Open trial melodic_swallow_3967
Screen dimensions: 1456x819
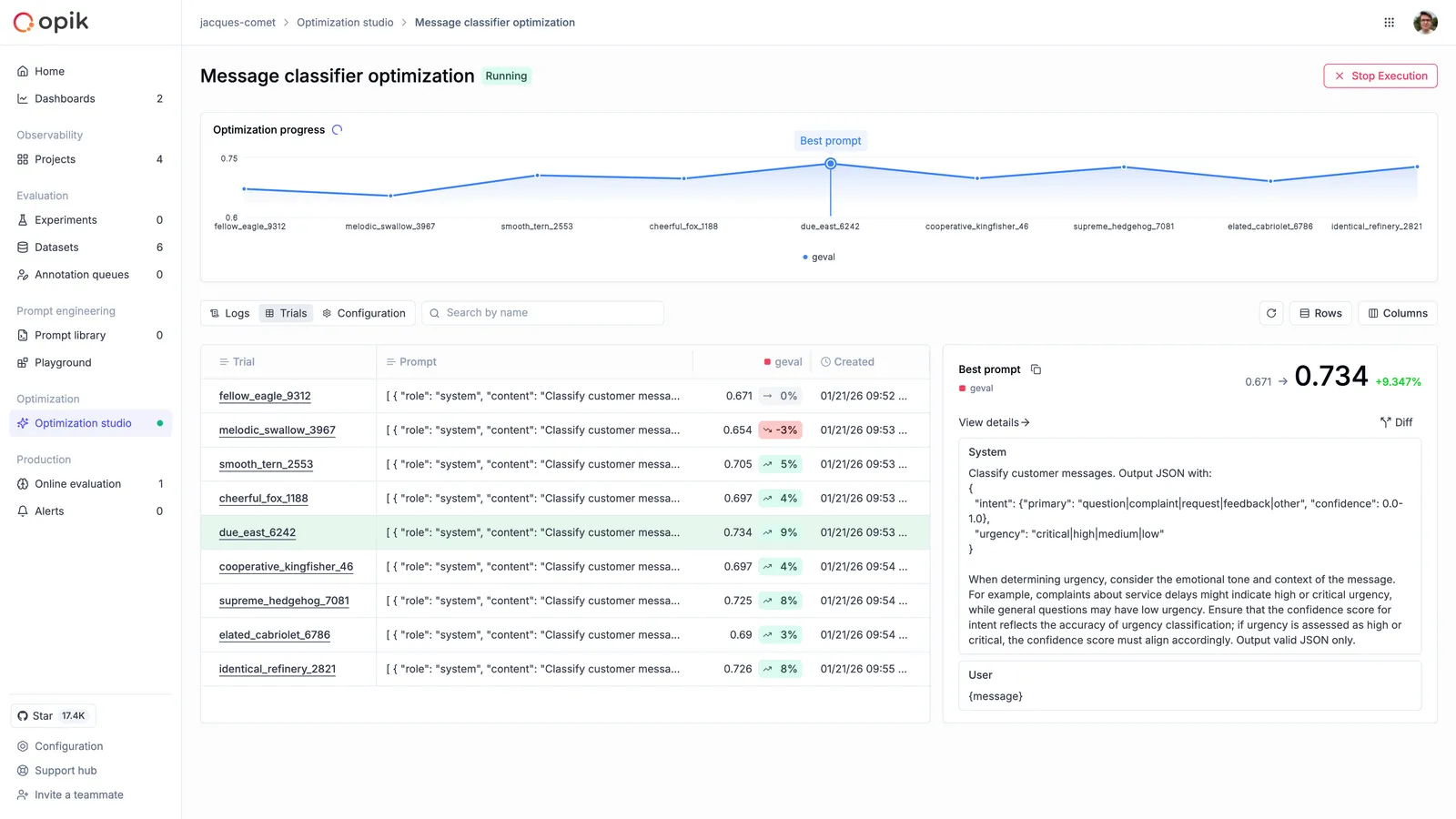277,430
